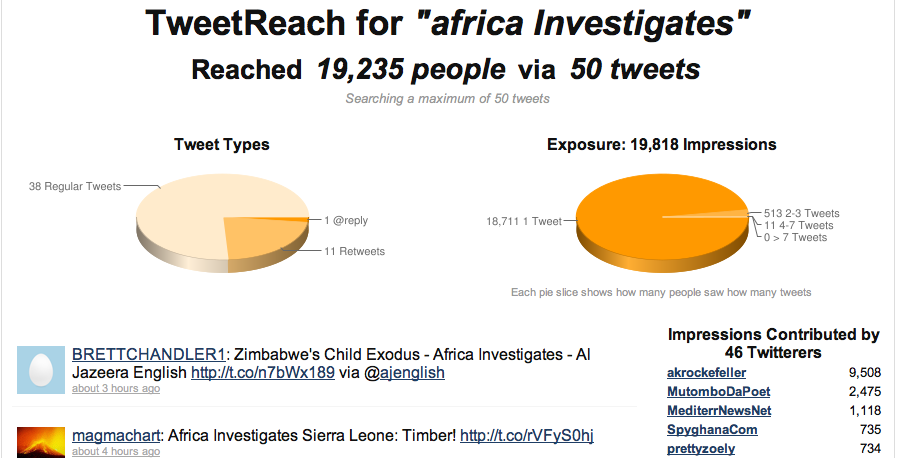Click BRETTCHANDLER1's egg avatar icon

[x=41, y=370]
